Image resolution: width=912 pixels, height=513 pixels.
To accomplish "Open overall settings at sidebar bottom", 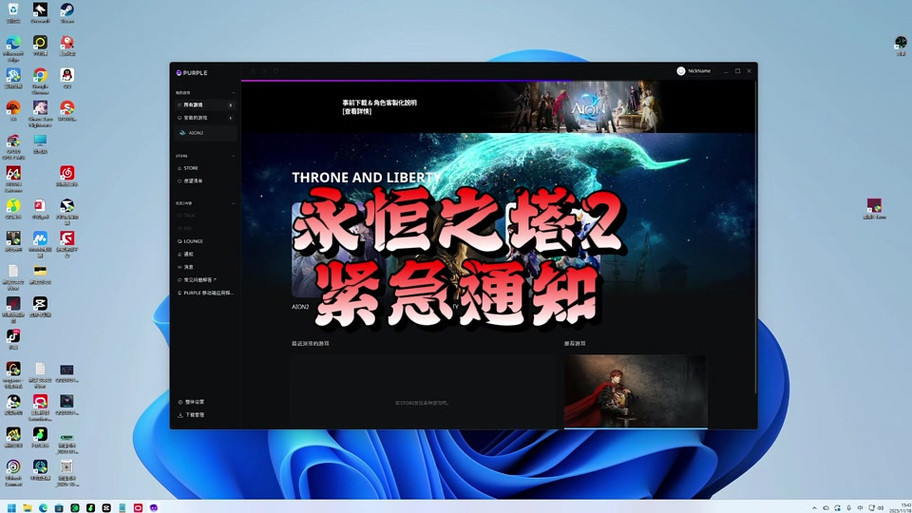I will tap(191, 402).
